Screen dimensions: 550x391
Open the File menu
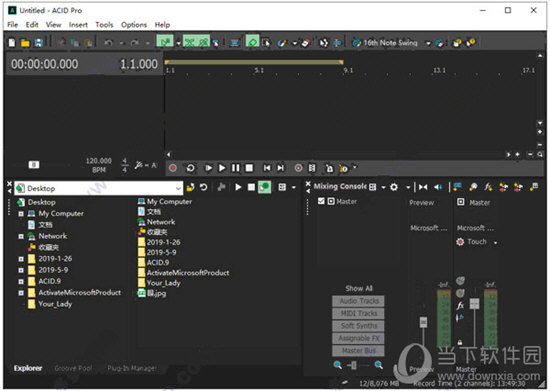point(13,25)
